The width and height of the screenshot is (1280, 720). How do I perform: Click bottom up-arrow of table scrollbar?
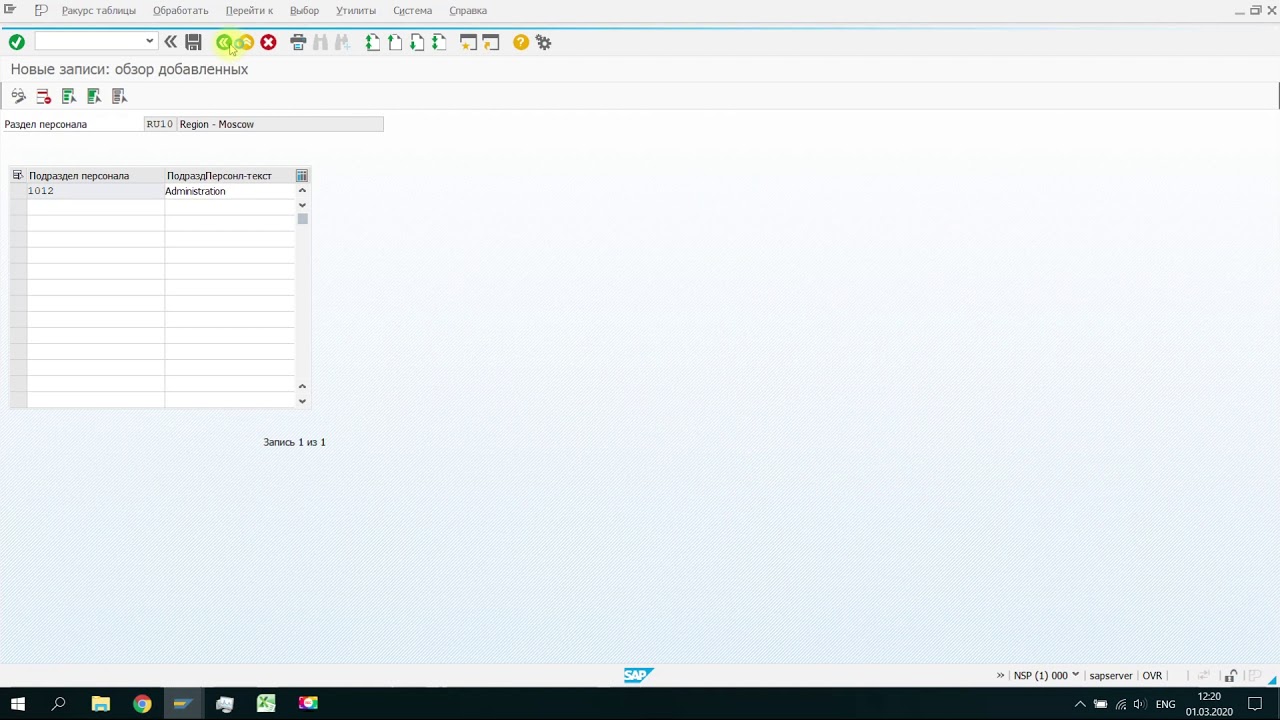pos(302,386)
